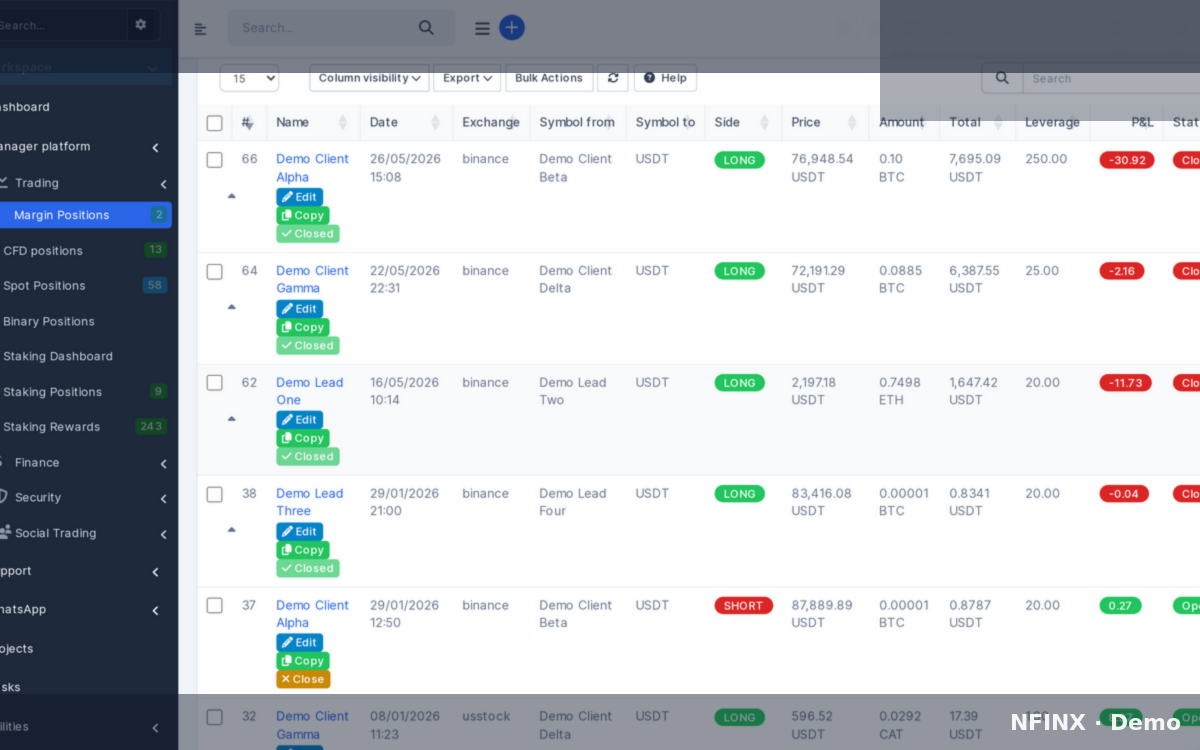Click the table search magnifier button
1200x750 pixels.
click(1002, 78)
